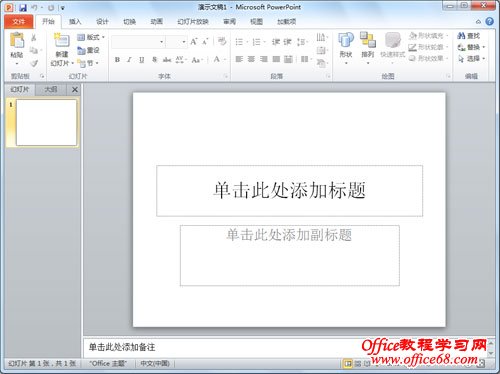This screenshot has width=500, height=374.
Task: Click the Increase Font Size icon
Action: point(194,42)
